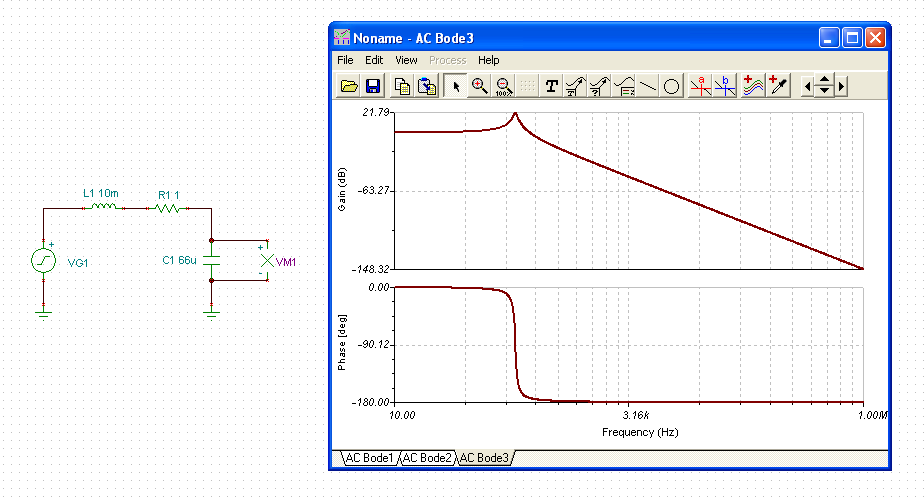Click the up-down arrows navigation button
This screenshot has height=499, width=924.
[x=824, y=87]
